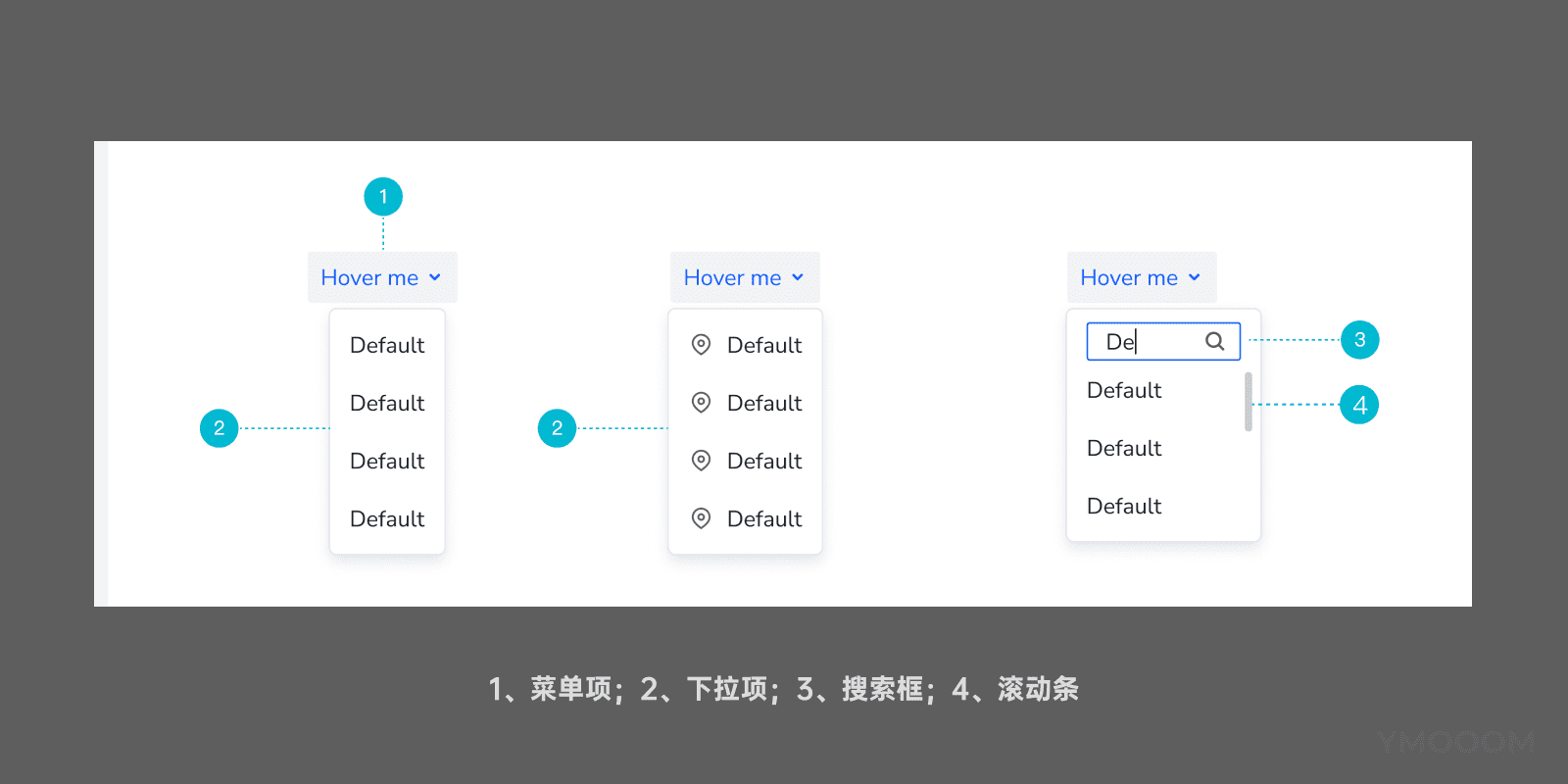Click the location pin icon of the third Default row
Image resolution: width=1568 pixels, height=784 pixels.
(701, 461)
